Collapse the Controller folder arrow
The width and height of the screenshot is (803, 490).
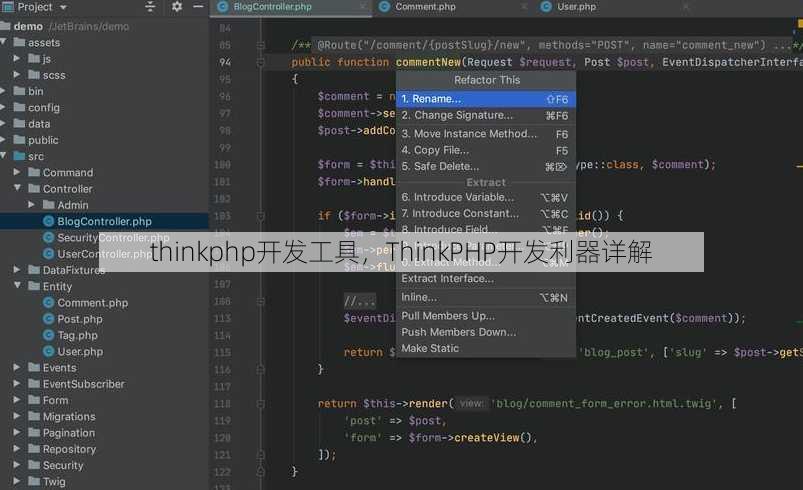pos(17,188)
